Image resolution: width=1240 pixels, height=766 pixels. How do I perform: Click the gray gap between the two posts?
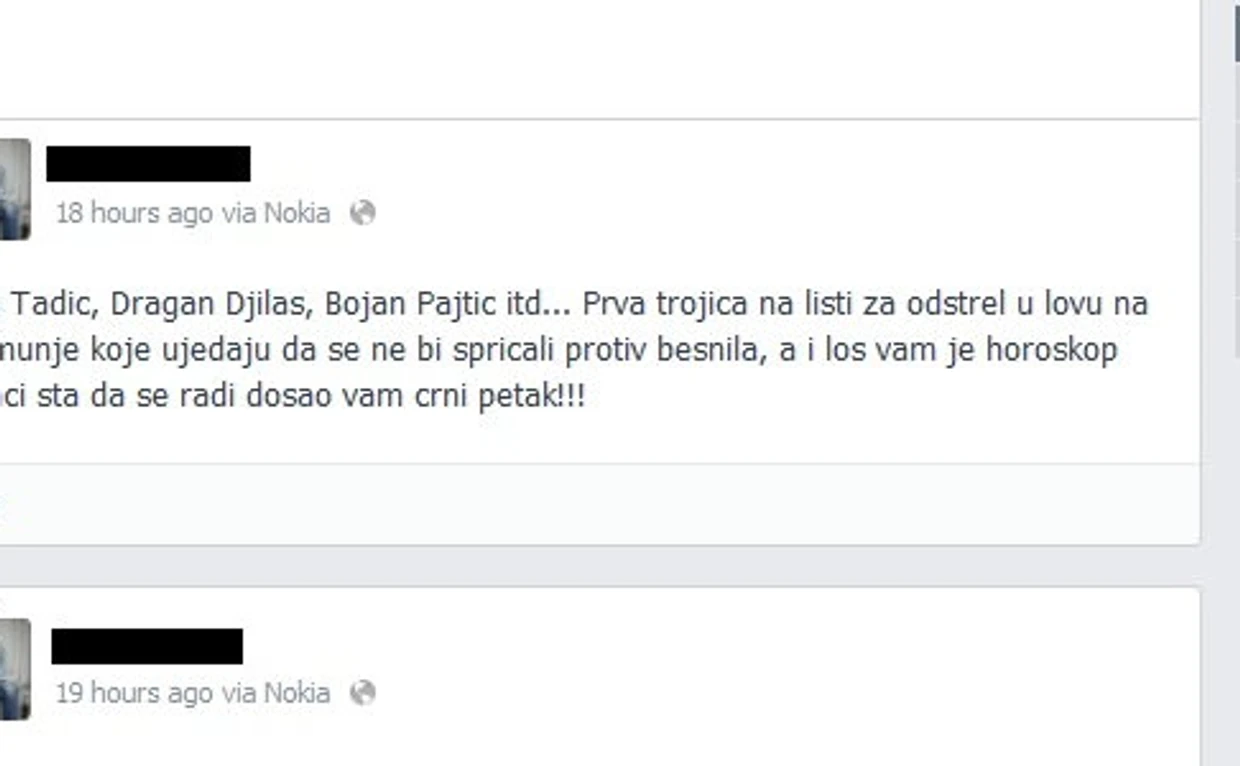click(x=599, y=566)
